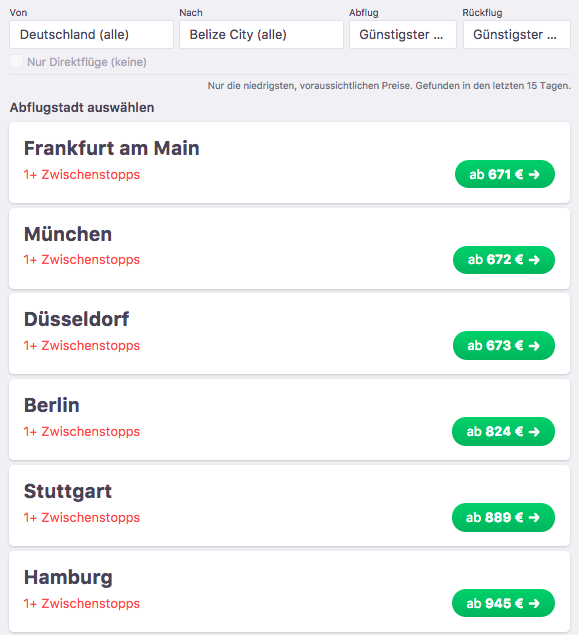The image size is (579, 635).
Task: Click the arrow icon on Stuttgart price button
Action: coord(534,518)
